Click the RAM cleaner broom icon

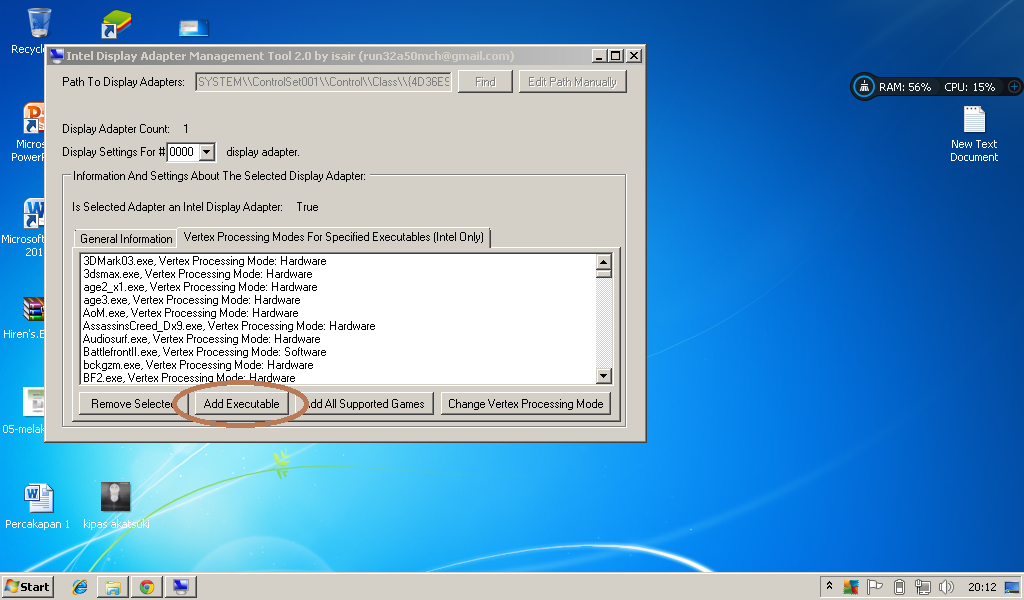coord(864,86)
